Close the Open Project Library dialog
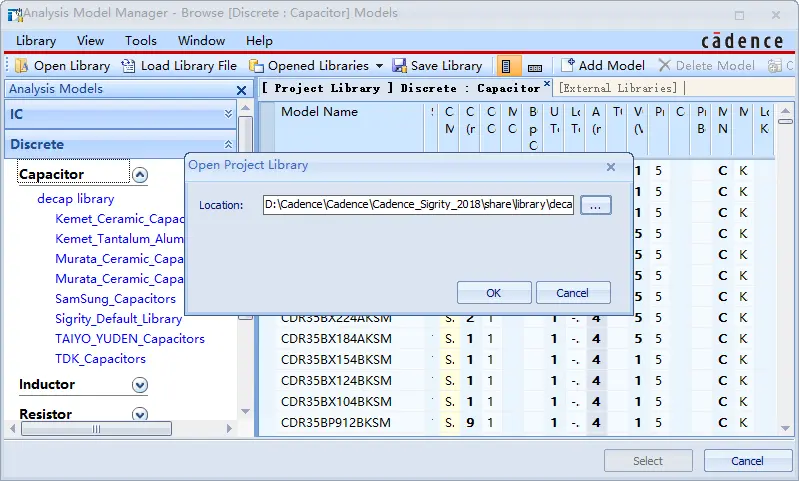Image resolution: width=799 pixels, height=481 pixels. pyautogui.click(x=611, y=167)
